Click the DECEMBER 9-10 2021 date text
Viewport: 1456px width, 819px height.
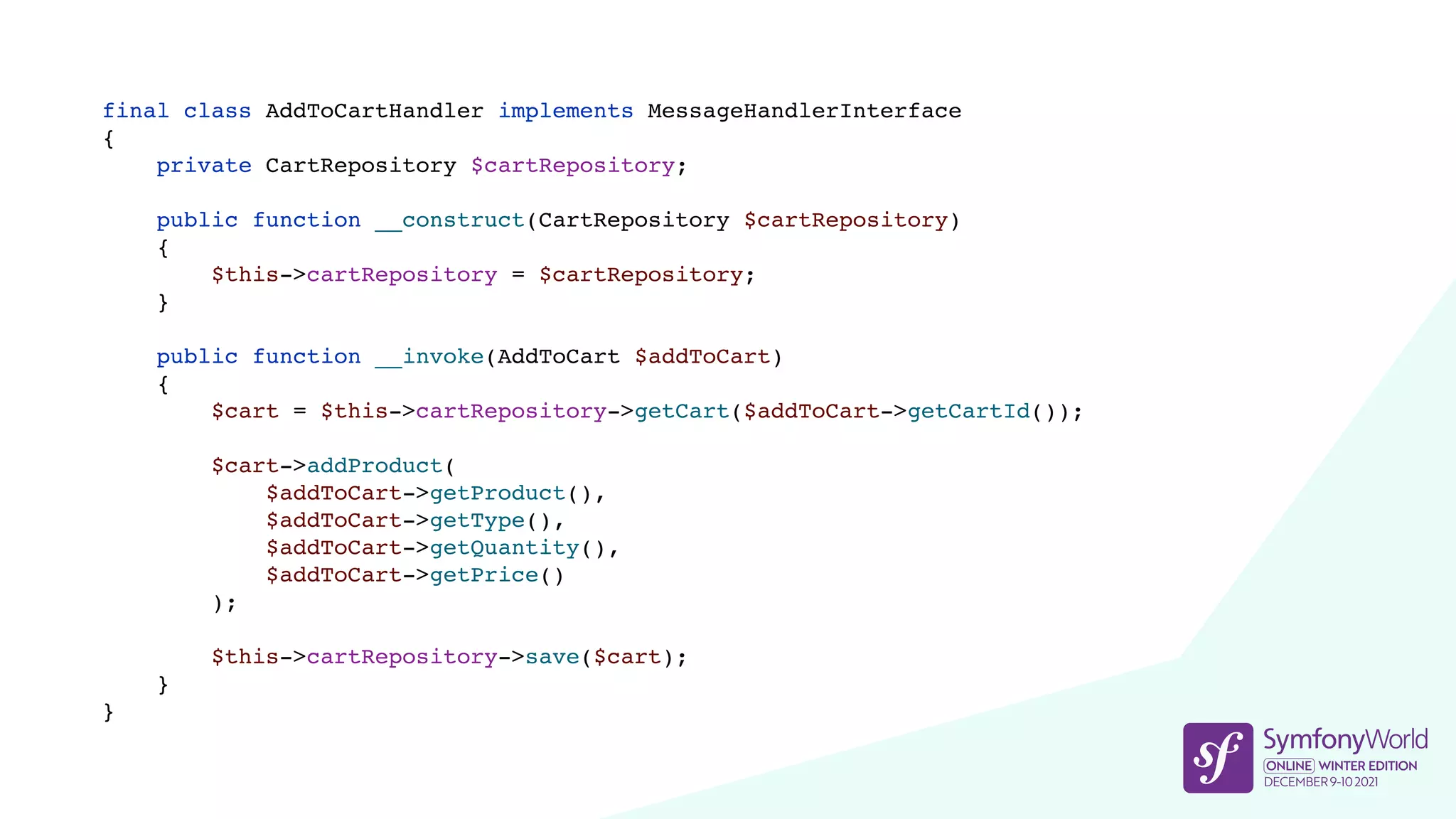coord(1320,782)
